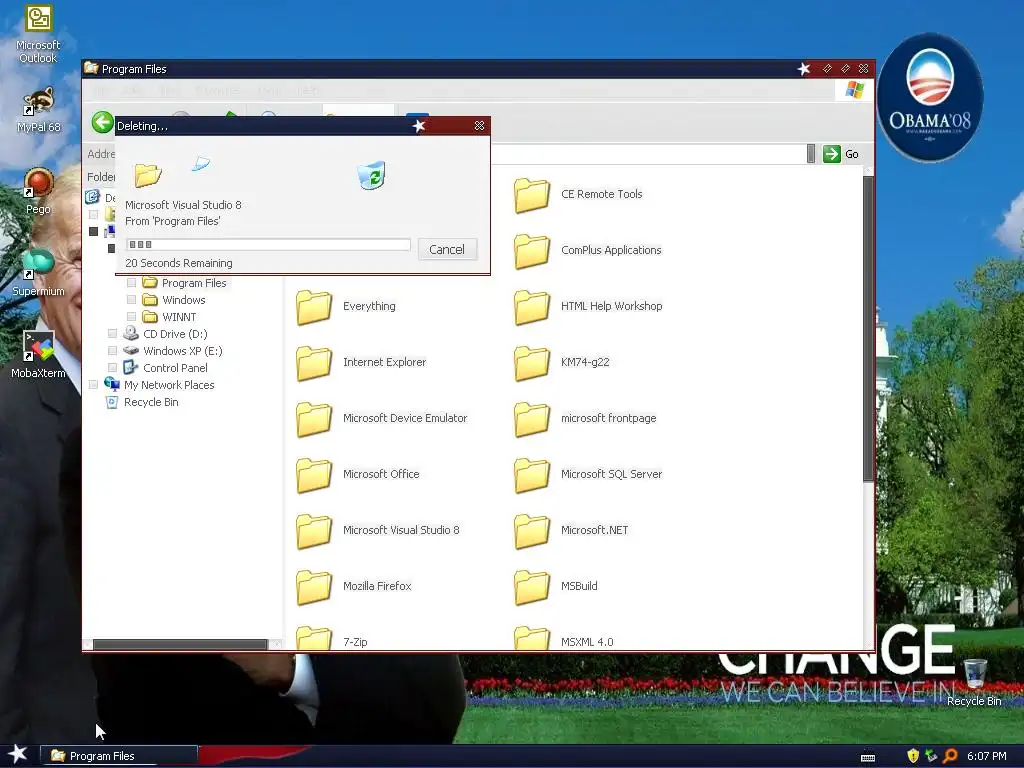This screenshot has height=768, width=1024.
Task: Expand the Windows XP (E:) node
Action: click(112, 351)
